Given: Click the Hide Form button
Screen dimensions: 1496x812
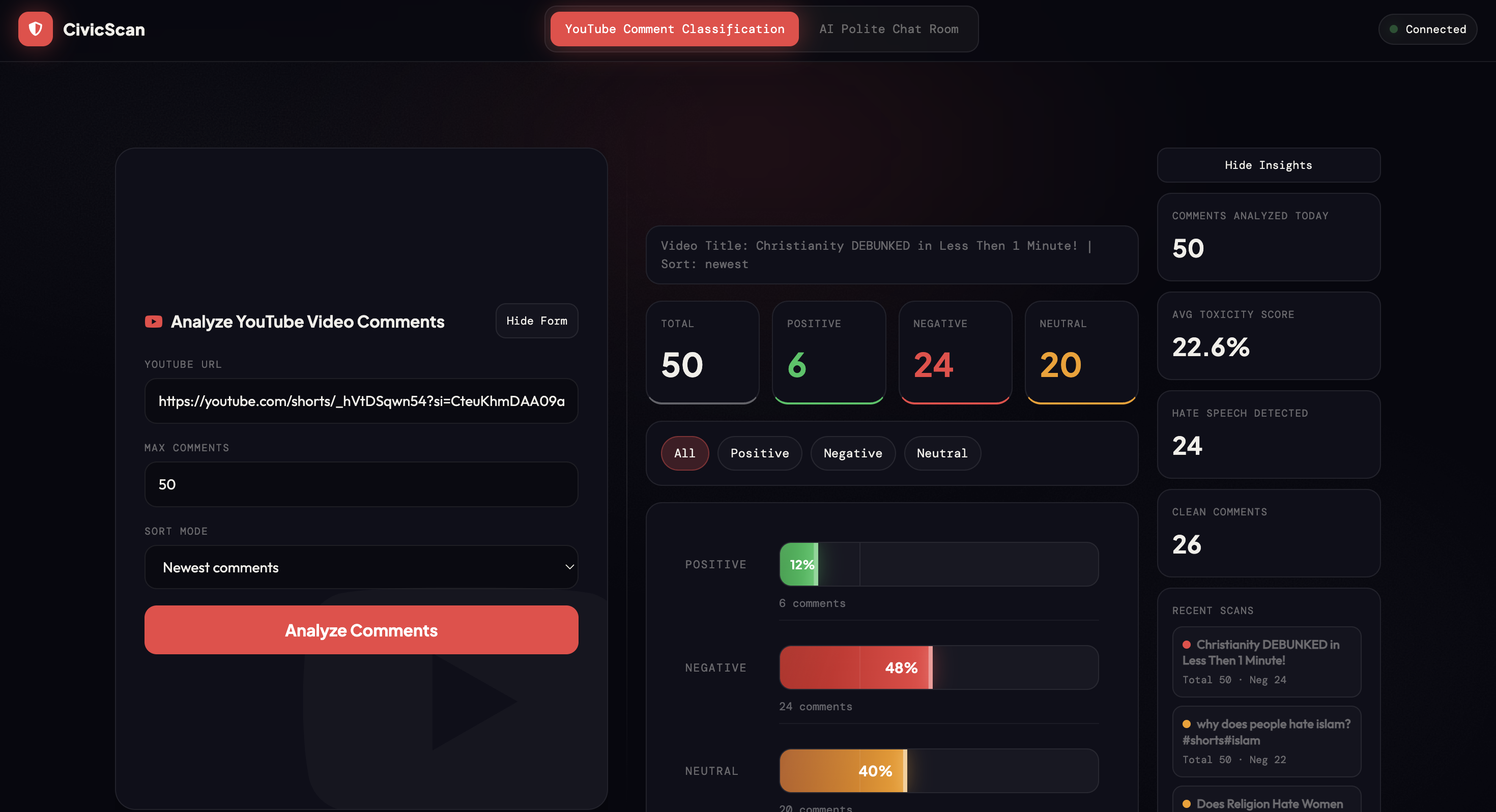Looking at the screenshot, I should point(537,321).
